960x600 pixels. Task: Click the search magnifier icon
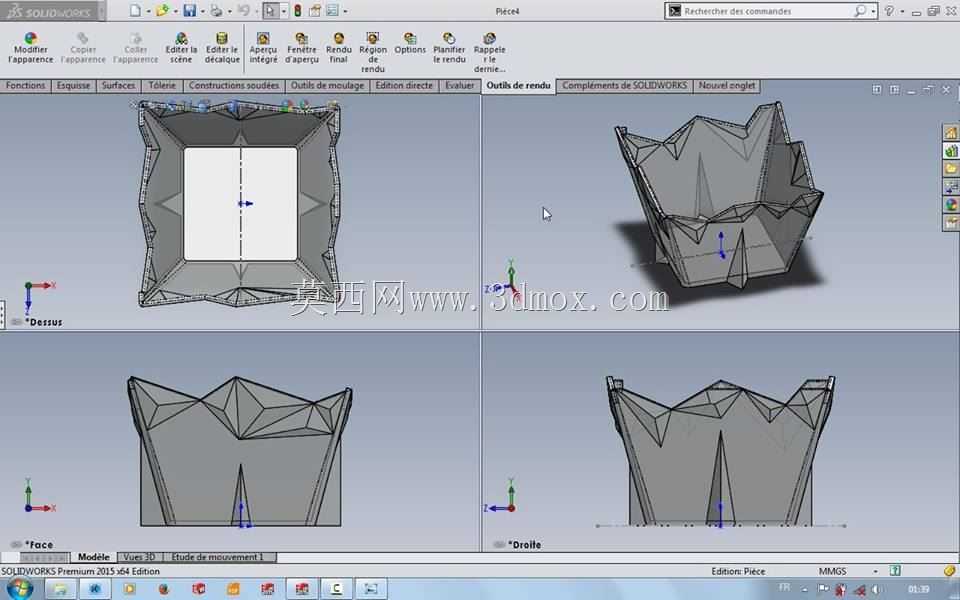860,11
